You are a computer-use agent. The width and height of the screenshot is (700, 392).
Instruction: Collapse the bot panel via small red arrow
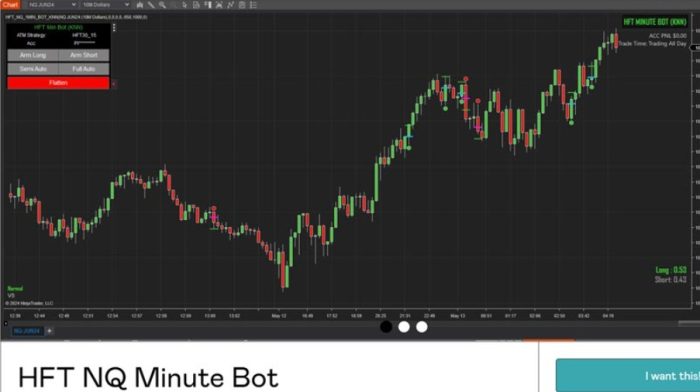click(114, 83)
